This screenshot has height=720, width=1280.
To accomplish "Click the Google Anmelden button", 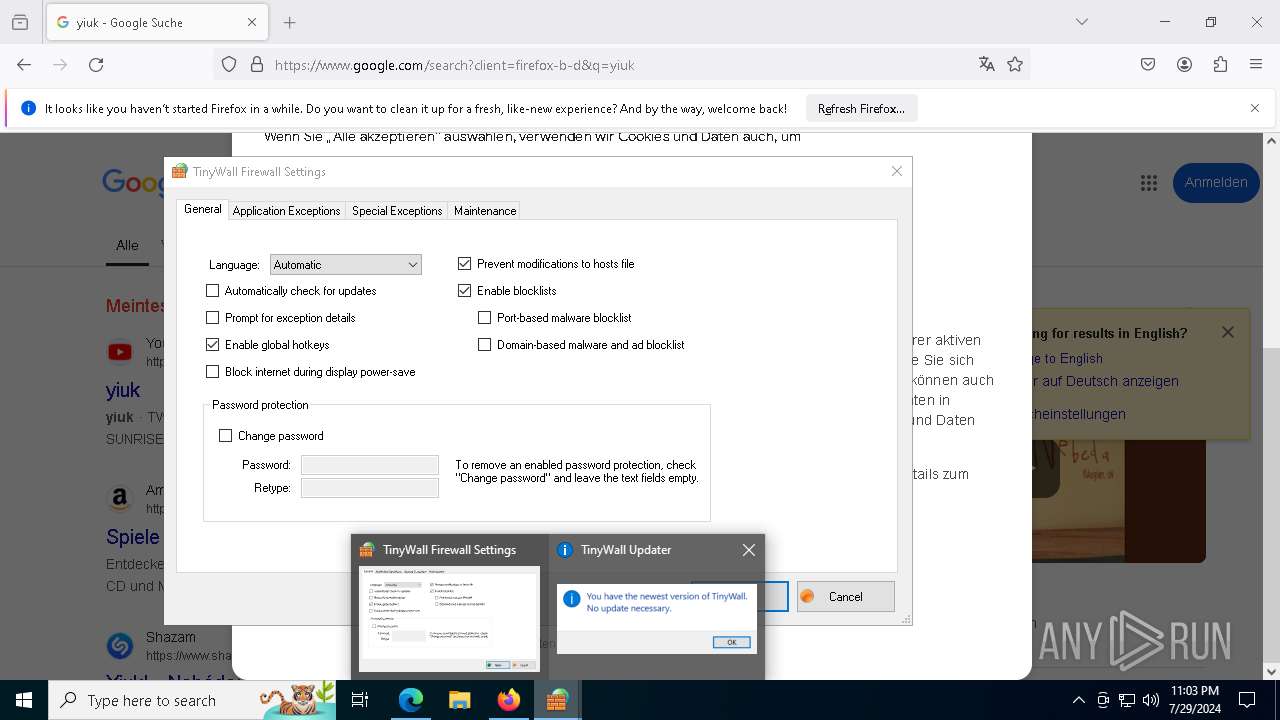I will (x=1216, y=183).
